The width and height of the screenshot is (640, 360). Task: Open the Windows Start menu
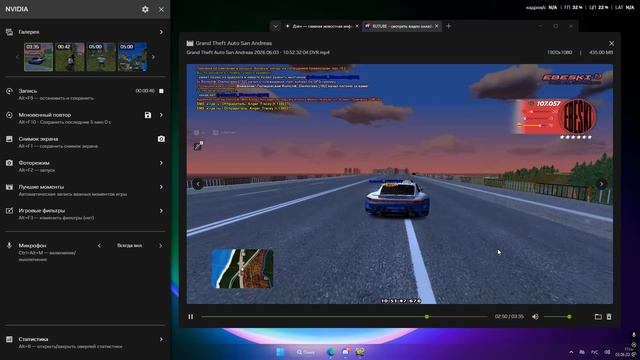pyautogui.click(x=280, y=352)
